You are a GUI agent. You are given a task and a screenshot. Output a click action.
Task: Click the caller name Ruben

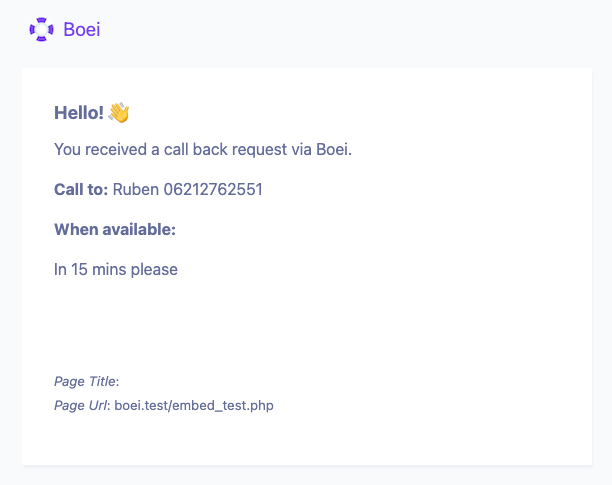tap(136, 189)
